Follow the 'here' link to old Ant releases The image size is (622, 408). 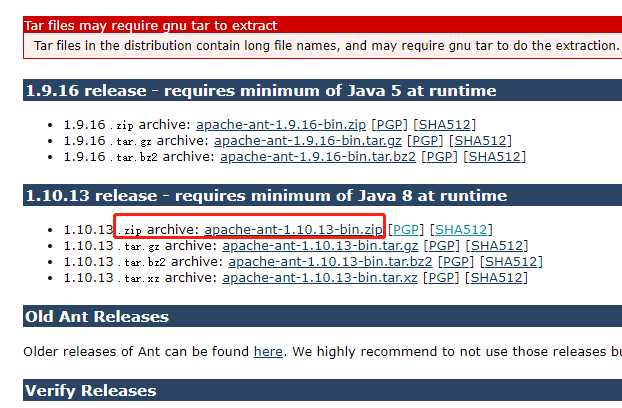click(268, 352)
